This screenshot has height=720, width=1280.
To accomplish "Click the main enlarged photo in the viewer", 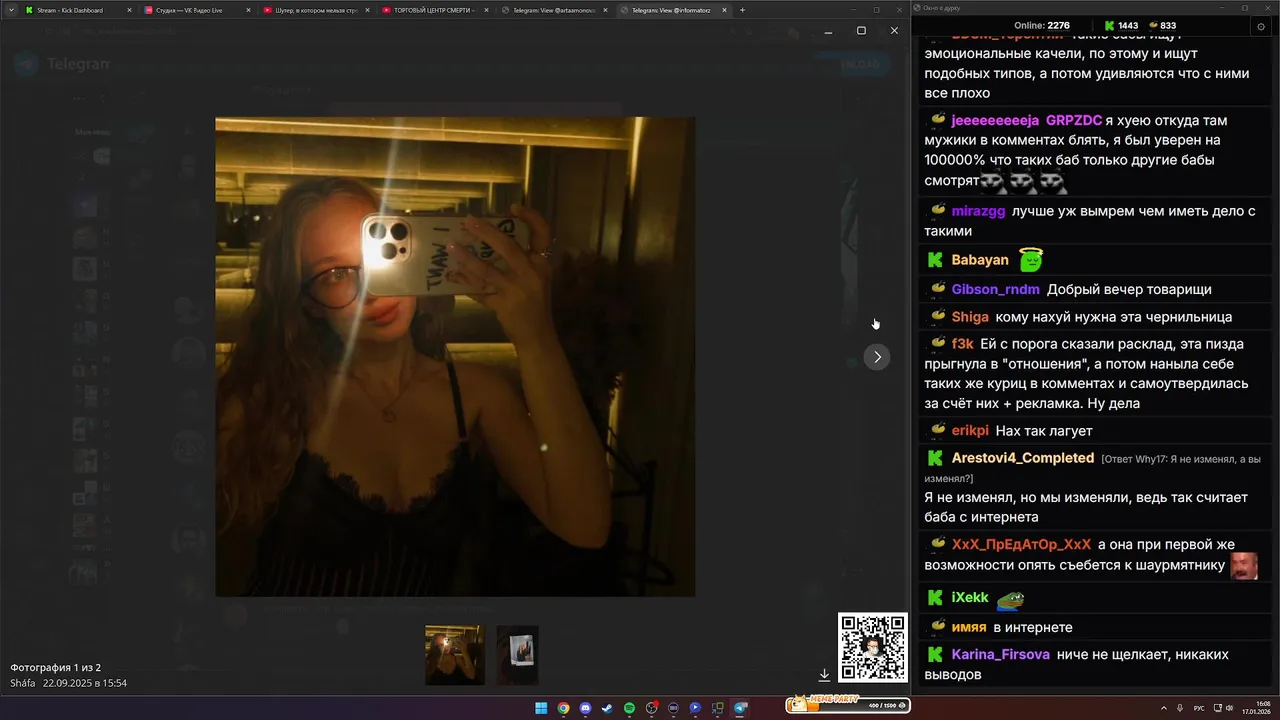I will [x=455, y=357].
